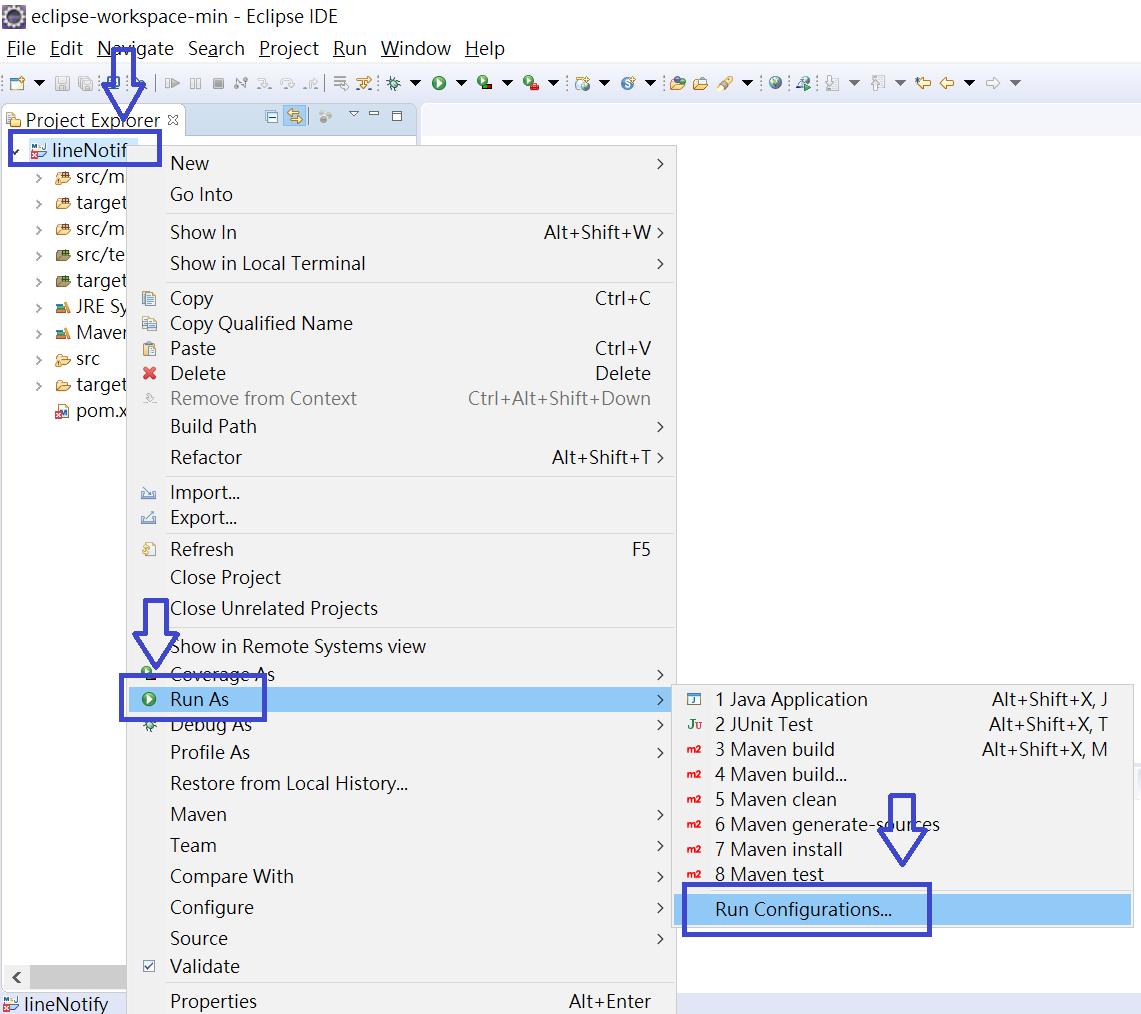Click the Coverage run toolbar icon
The image size is (1141, 1014).
click(x=485, y=83)
